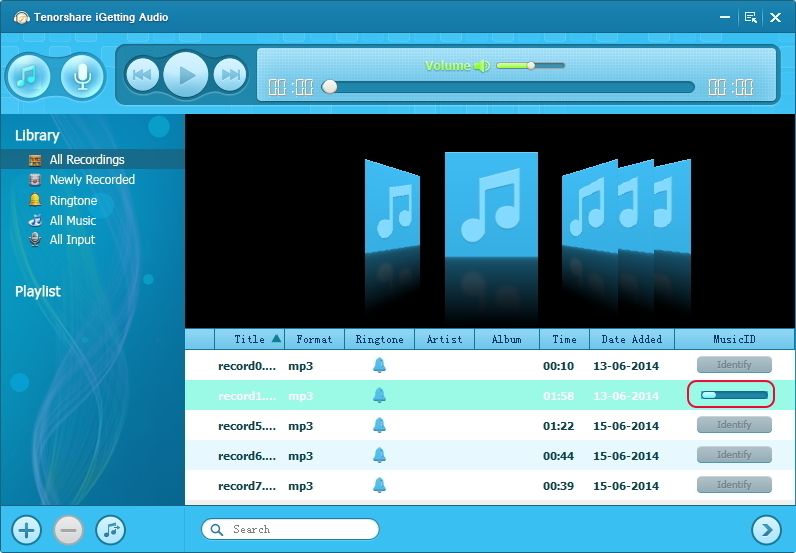Click the add music file icon

[110, 530]
